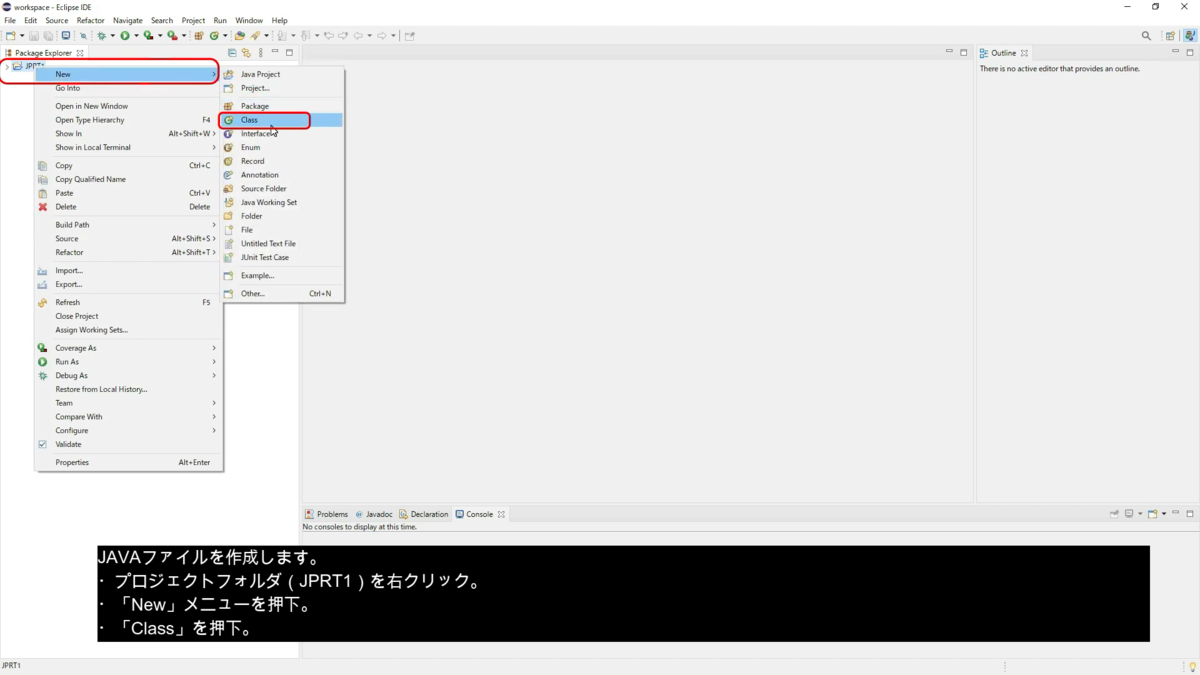Click the Save toolbar icon
The height and width of the screenshot is (675, 1200).
[34, 35]
